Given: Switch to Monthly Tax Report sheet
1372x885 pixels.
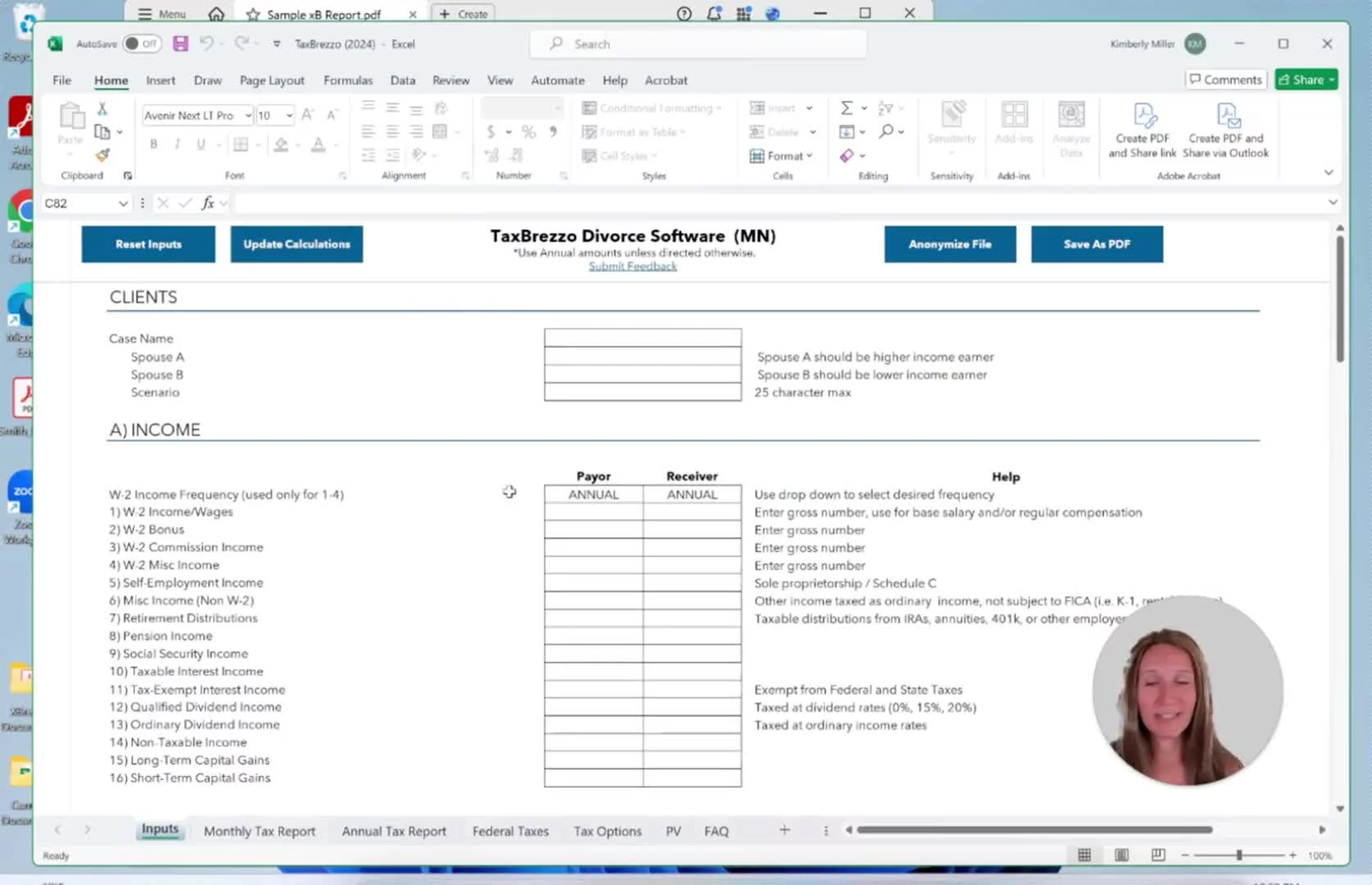Looking at the screenshot, I should [259, 831].
